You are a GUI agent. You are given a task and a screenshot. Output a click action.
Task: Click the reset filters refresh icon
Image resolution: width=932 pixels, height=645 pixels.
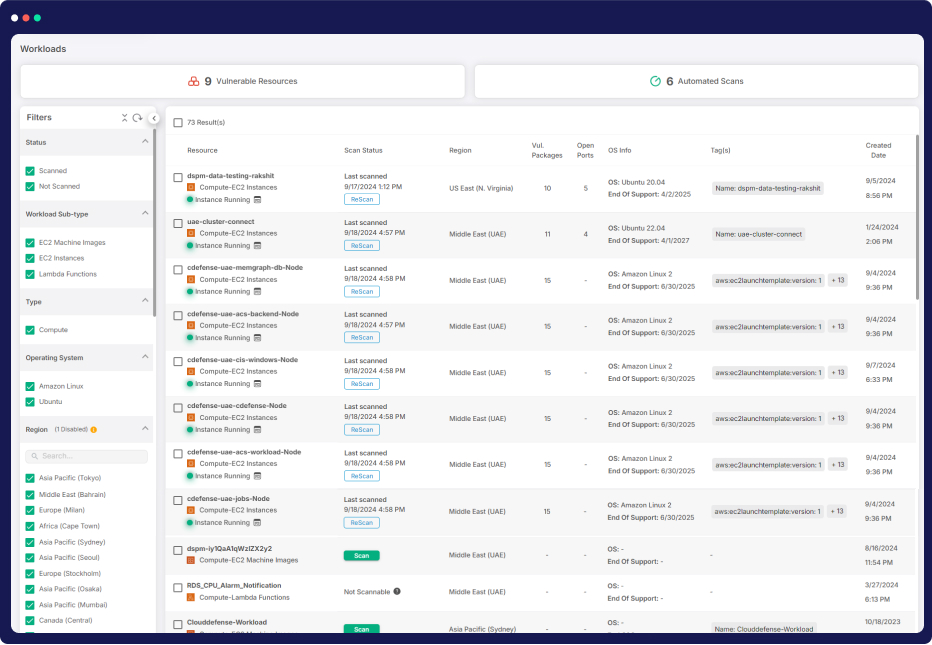point(137,118)
